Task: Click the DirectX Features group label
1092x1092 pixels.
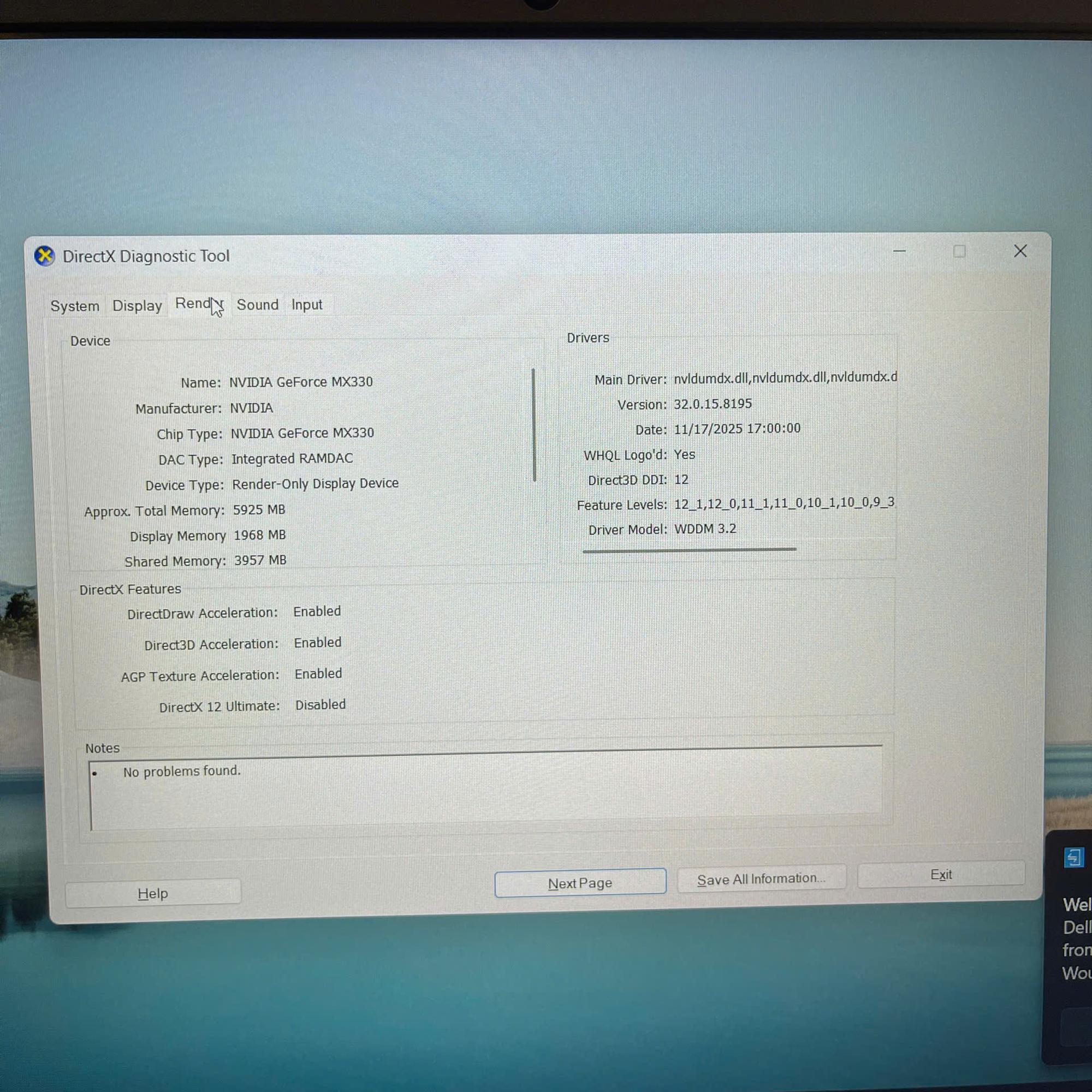Action: tap(130, 590)
